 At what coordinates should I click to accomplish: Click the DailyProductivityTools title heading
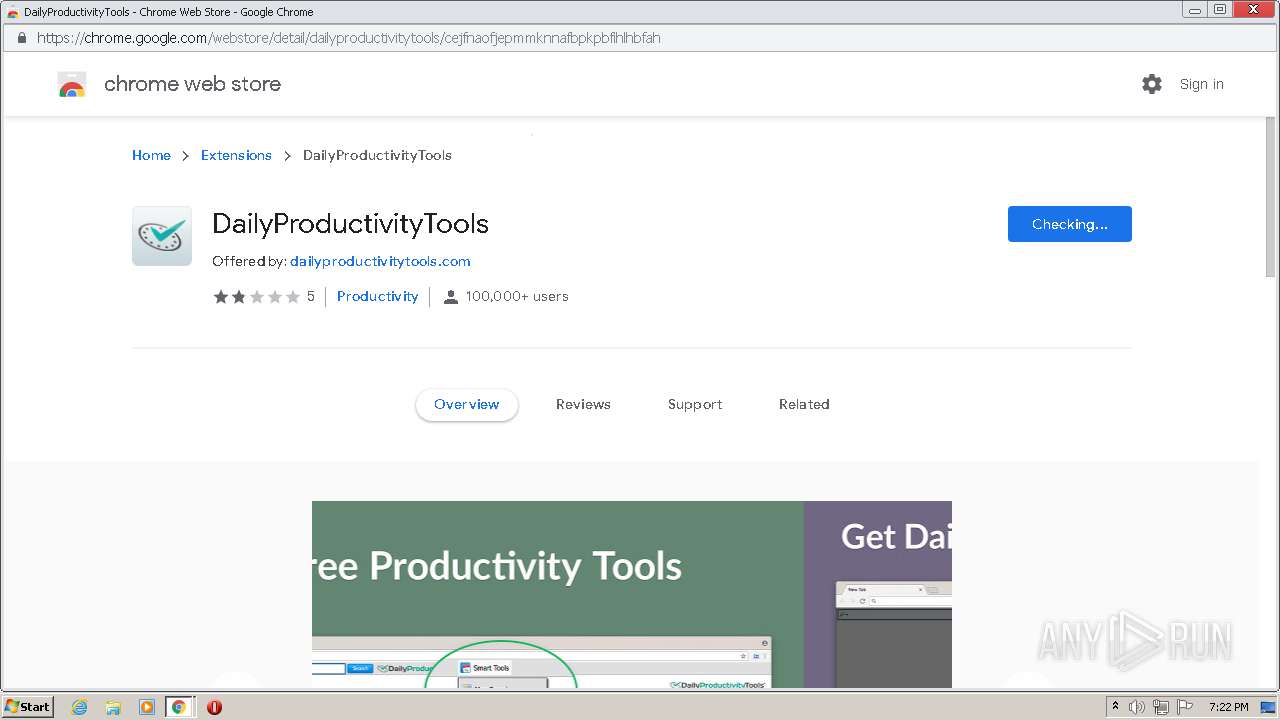(350, 223)
